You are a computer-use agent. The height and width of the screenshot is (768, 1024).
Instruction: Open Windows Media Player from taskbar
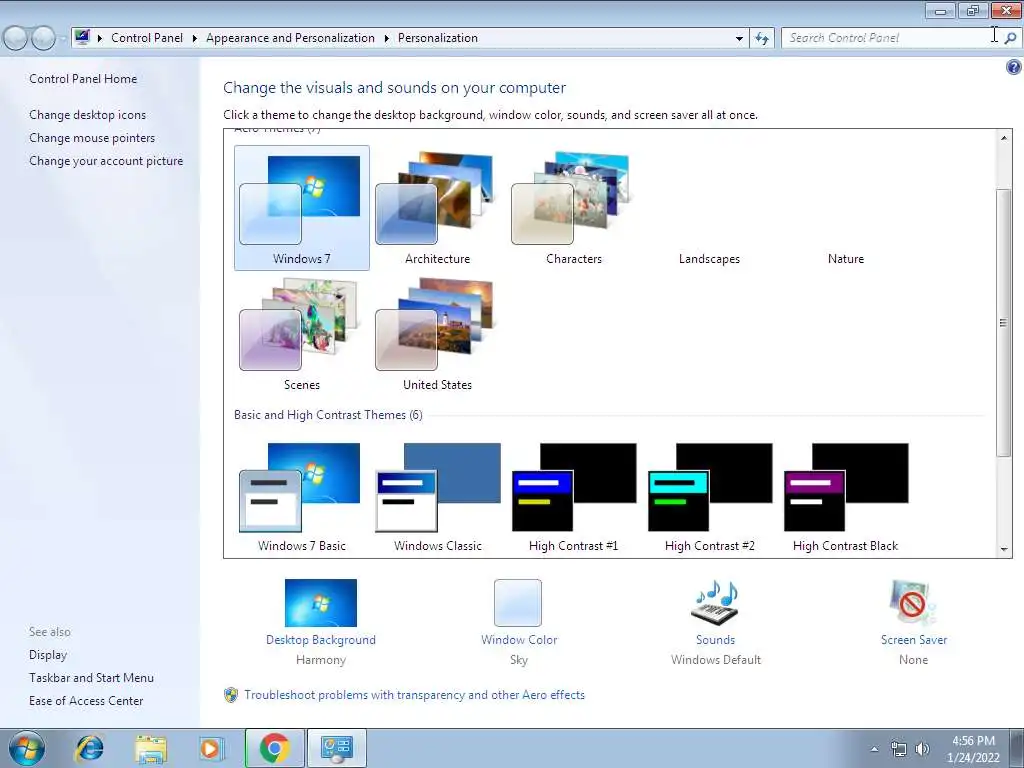coord(212,749)
